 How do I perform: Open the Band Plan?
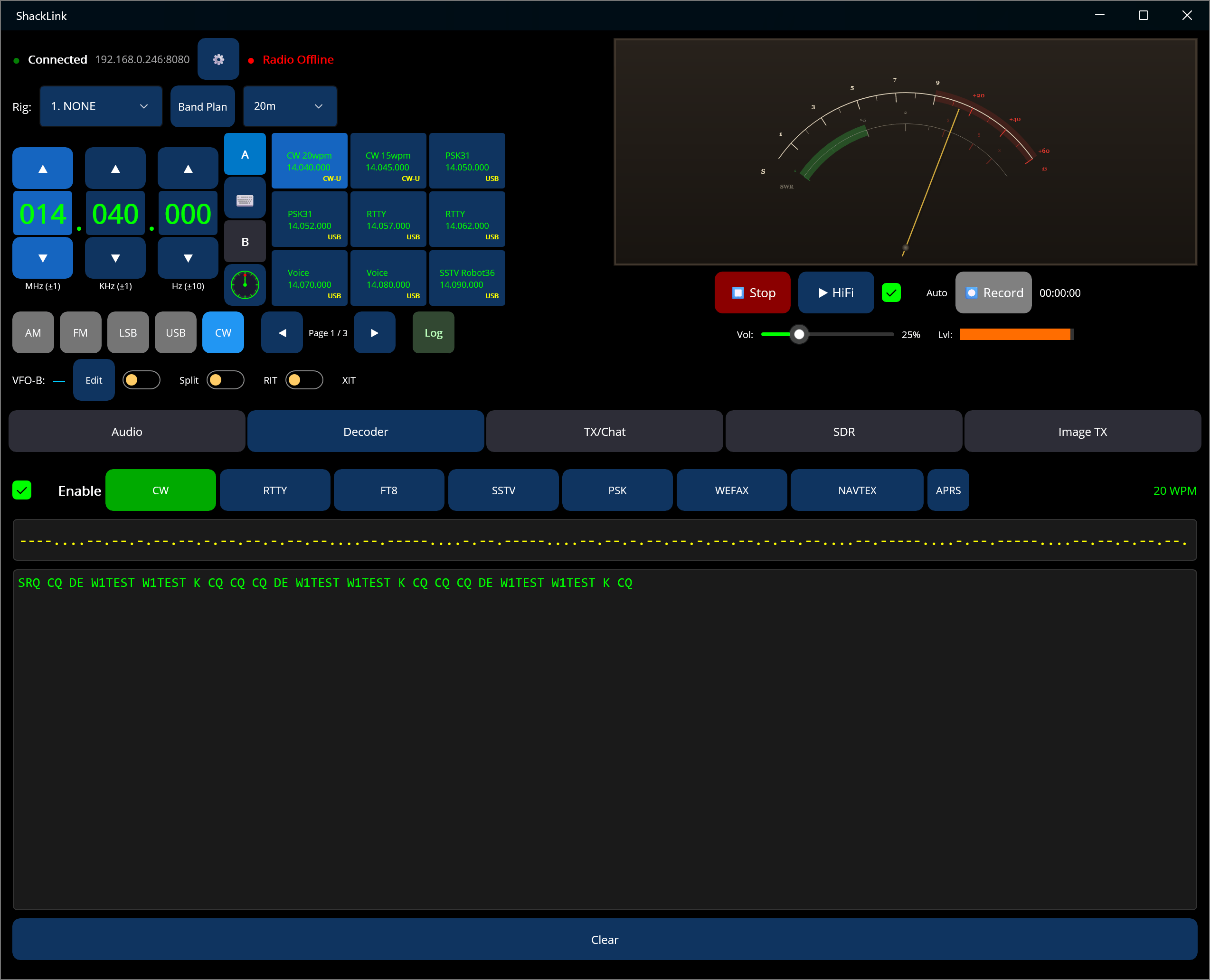(x=202, y=106)
